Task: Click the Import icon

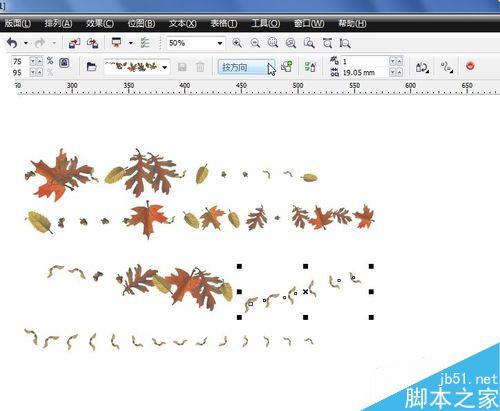Action: (x=74, y=43)
